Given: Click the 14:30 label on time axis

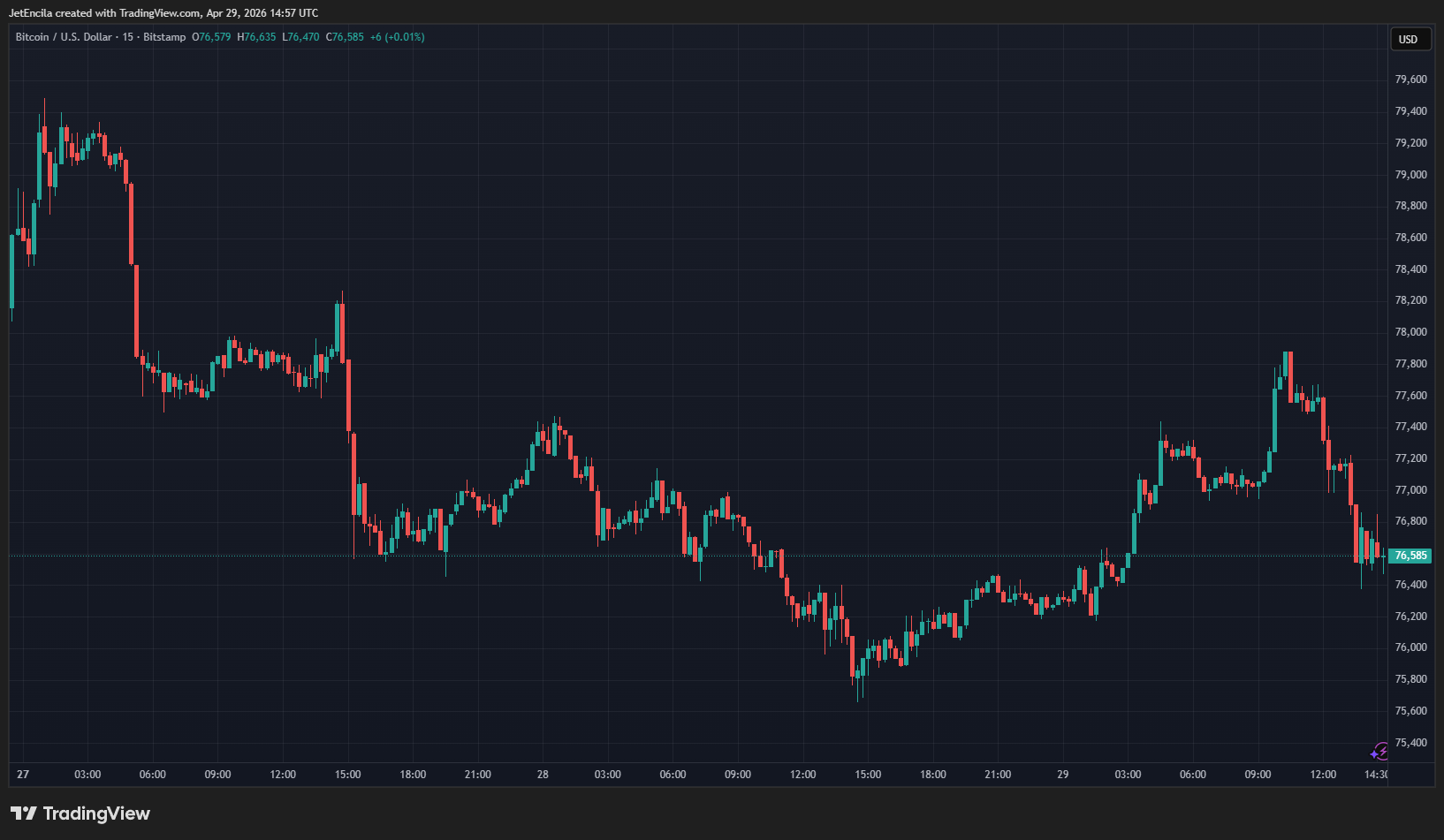Looking at the screenshot, I should (x=1375, y=775).
